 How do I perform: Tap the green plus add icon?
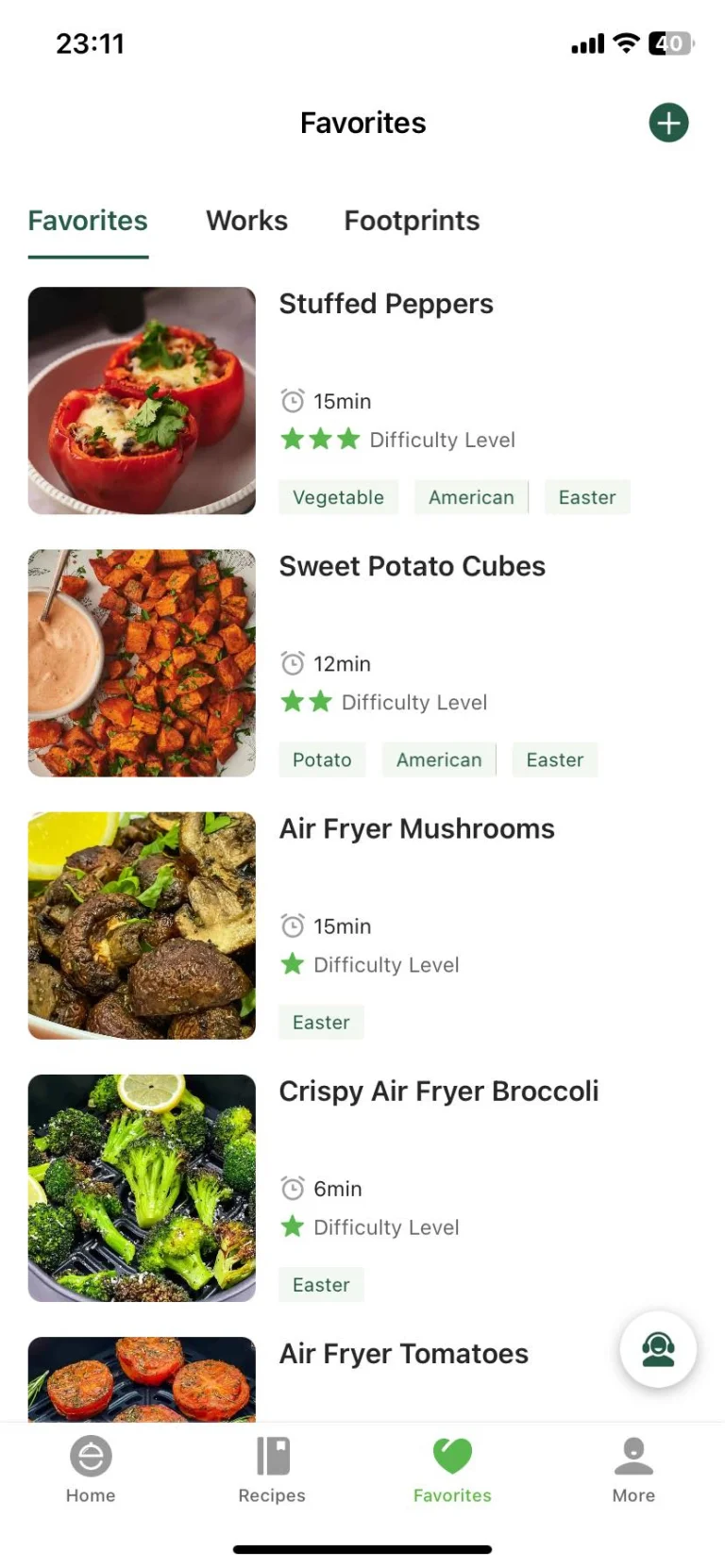pos(668,123)
